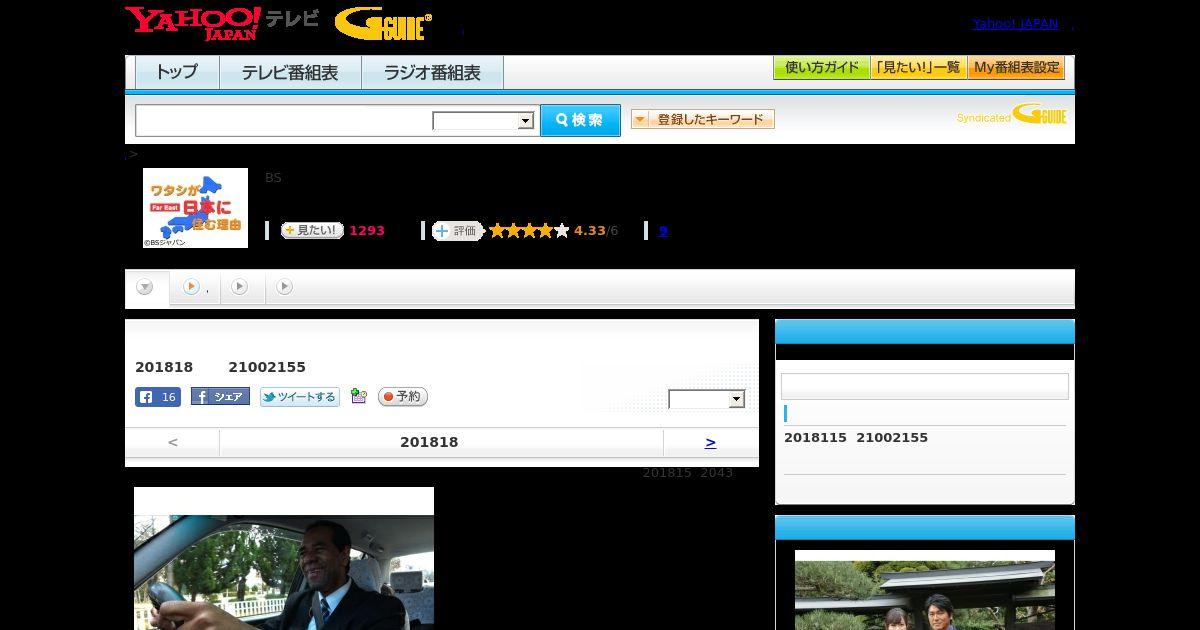Open the dropdown next to search box
The height and width of the screenshot is (630, 1200).
(483, 121)
